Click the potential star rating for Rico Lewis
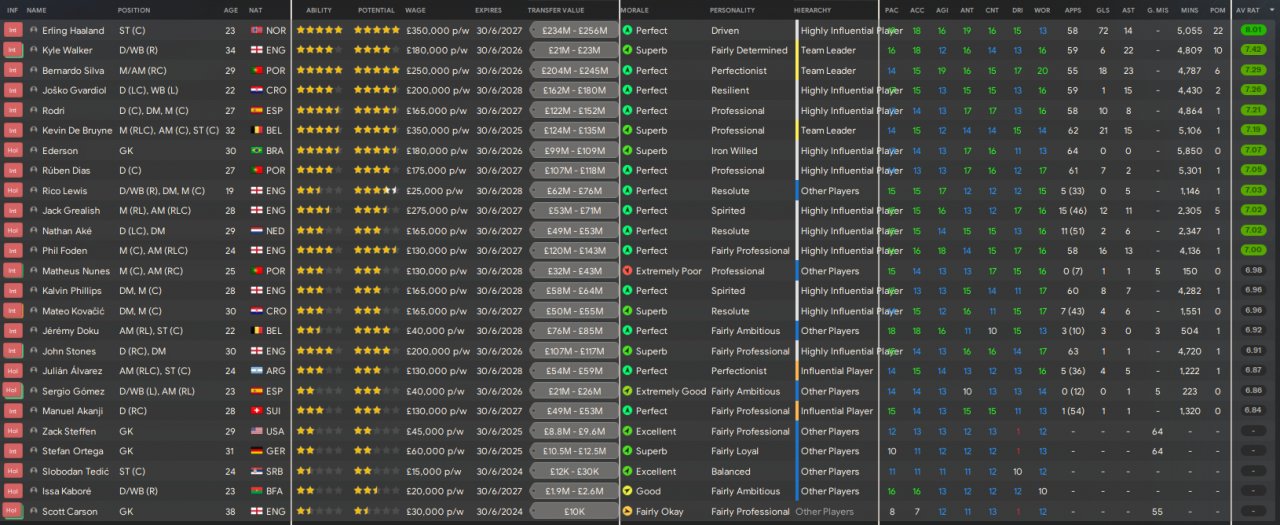Screen dimensions: 1280x525 click(375, 190)
